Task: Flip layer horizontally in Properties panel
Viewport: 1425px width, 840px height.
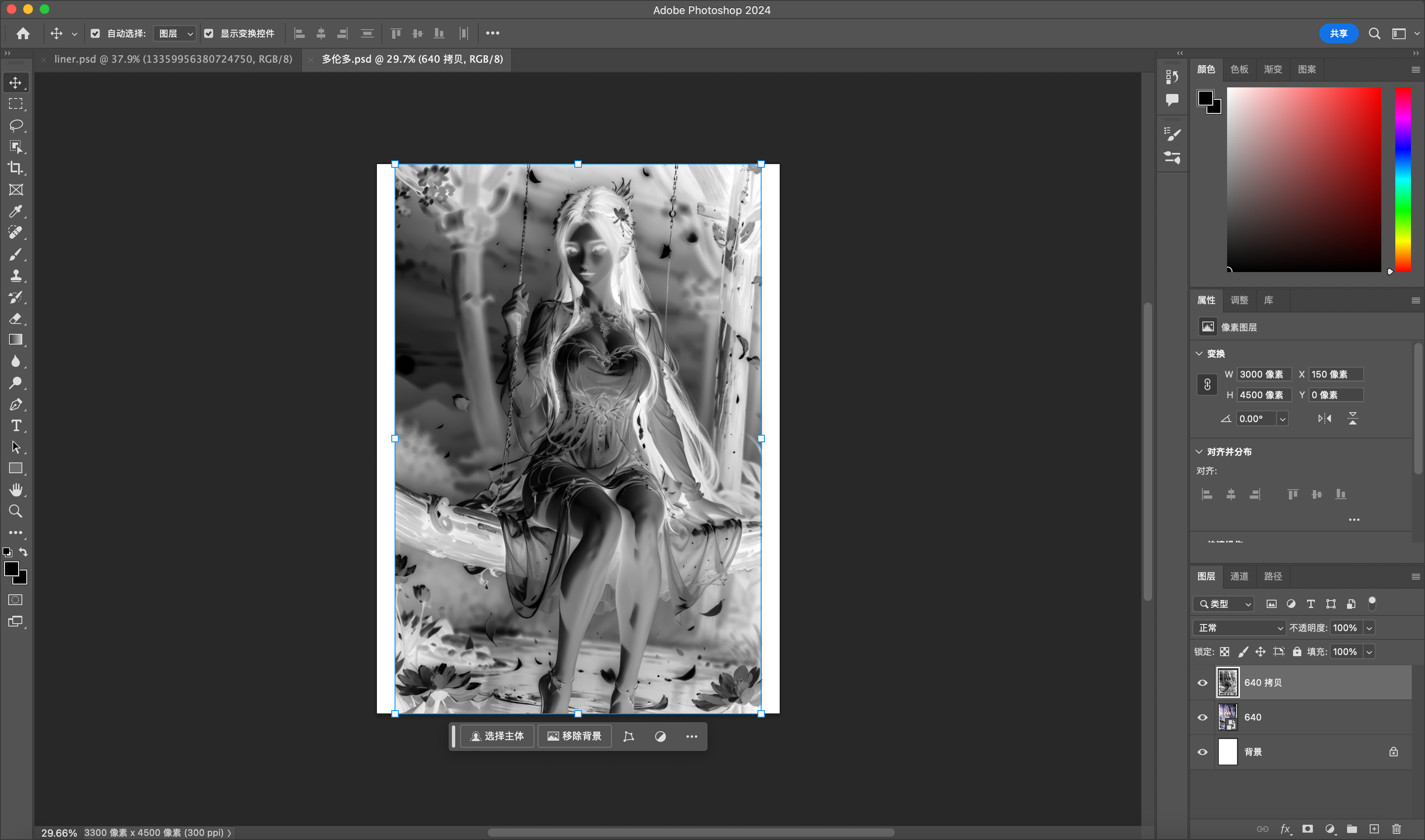Action: coord(1324,419)
